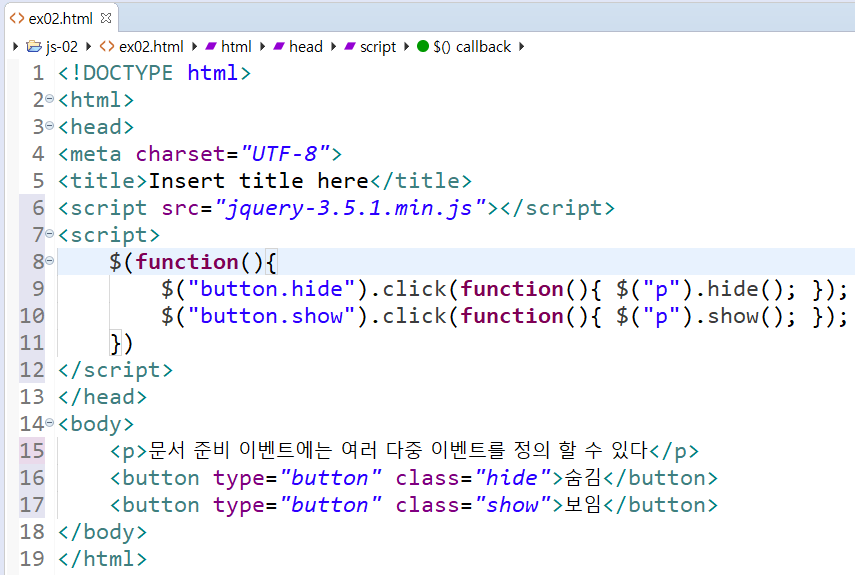Click the class="show" attribute on line 17
Viewport: 855px width, 575px height.
click(x=473, y=505)
